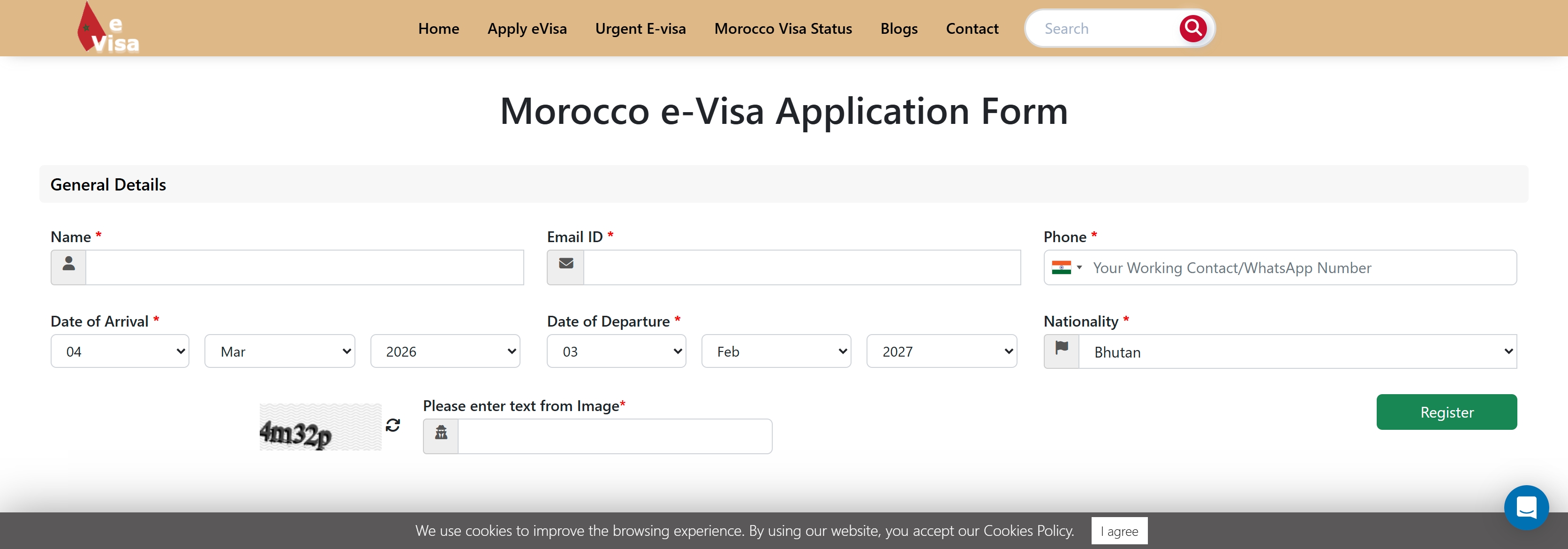Open the phone country flag selector
The width and height of the screenshot is (1568, 549).
[1066, 267]
